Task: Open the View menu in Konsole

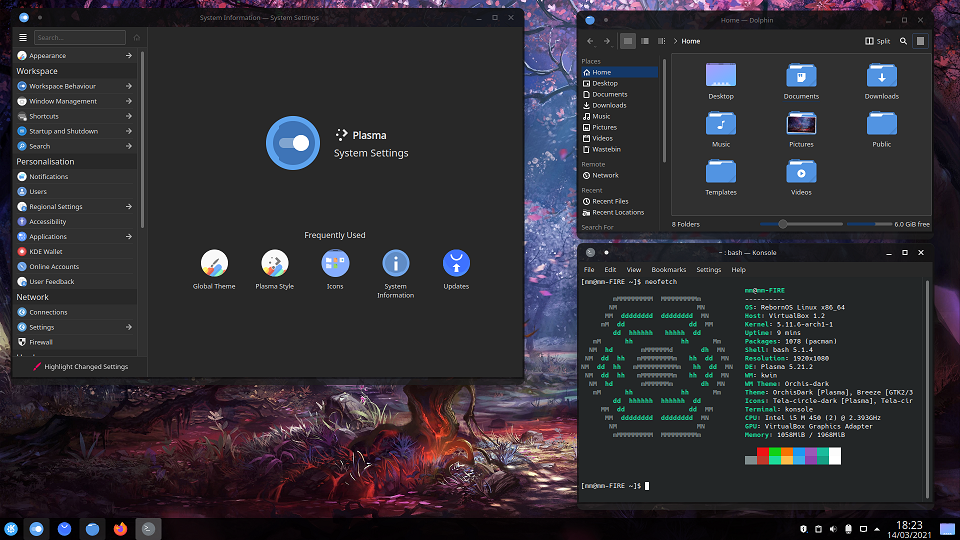Action: pos(634,269)
